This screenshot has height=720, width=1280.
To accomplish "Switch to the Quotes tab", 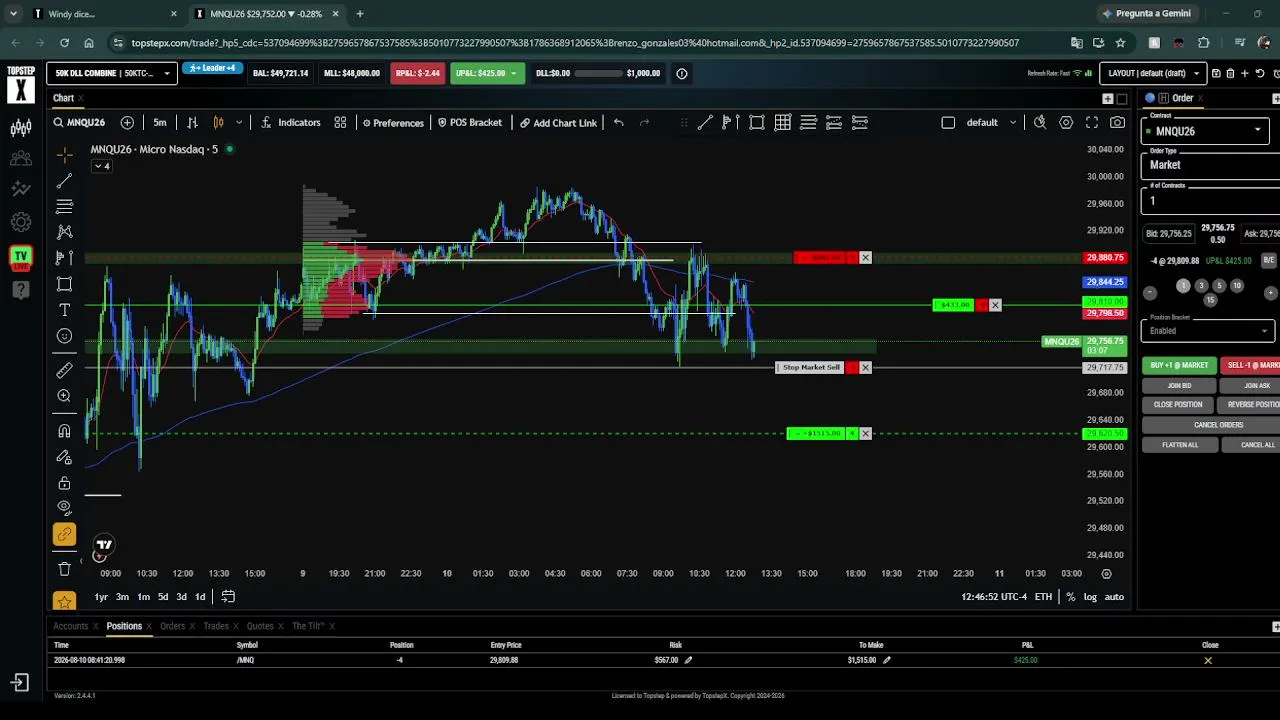I will point(260,626).
